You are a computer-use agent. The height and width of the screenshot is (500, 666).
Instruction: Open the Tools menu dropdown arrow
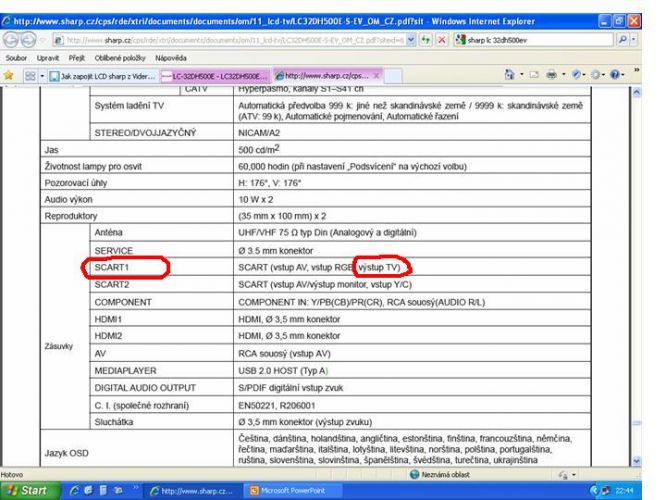[603, 75]
